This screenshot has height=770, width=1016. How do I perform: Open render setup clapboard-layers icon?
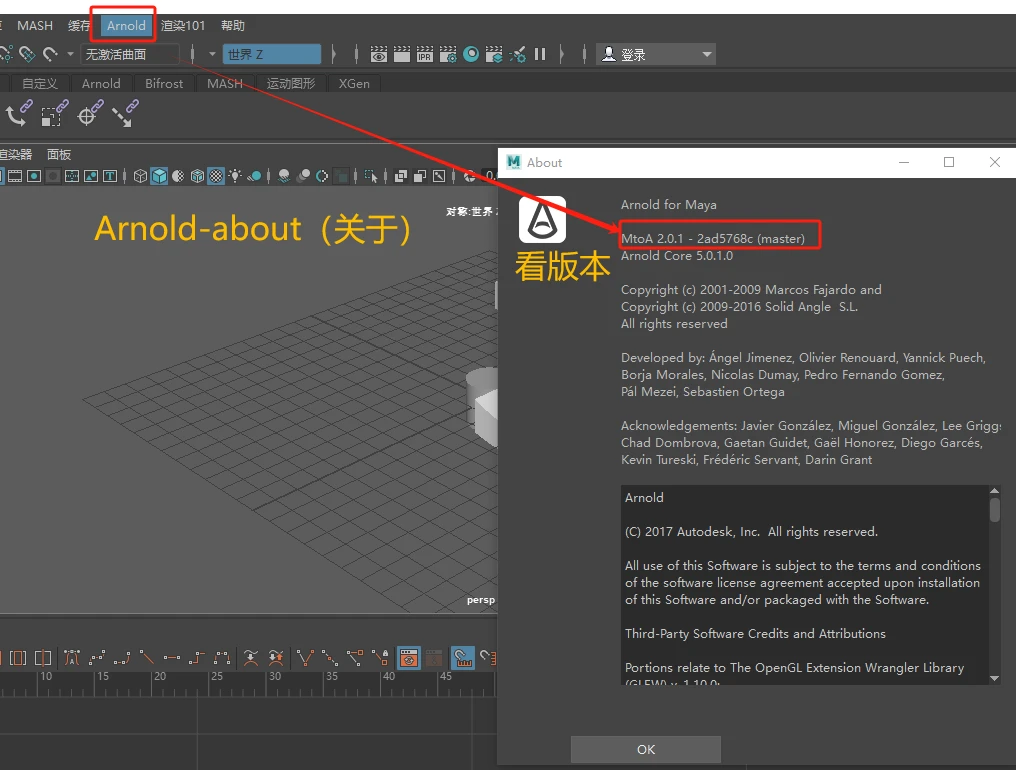[x=494, y=54]
